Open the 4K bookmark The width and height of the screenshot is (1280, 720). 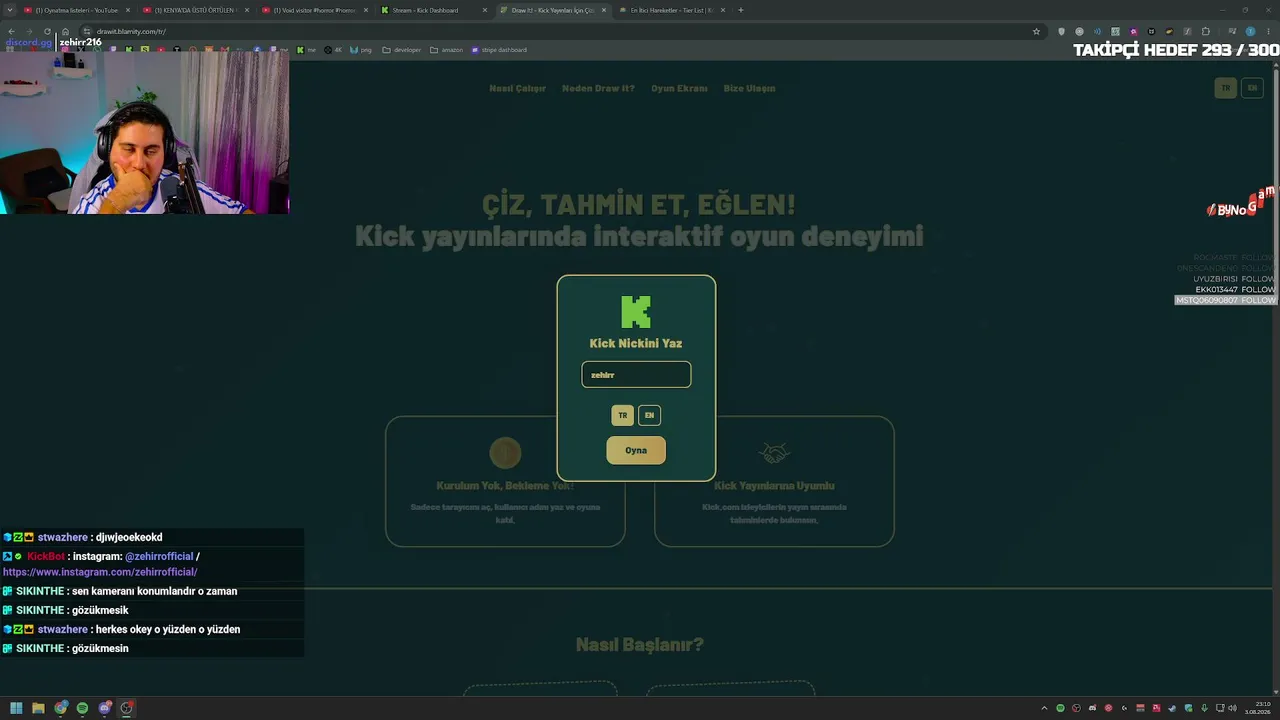333,50
